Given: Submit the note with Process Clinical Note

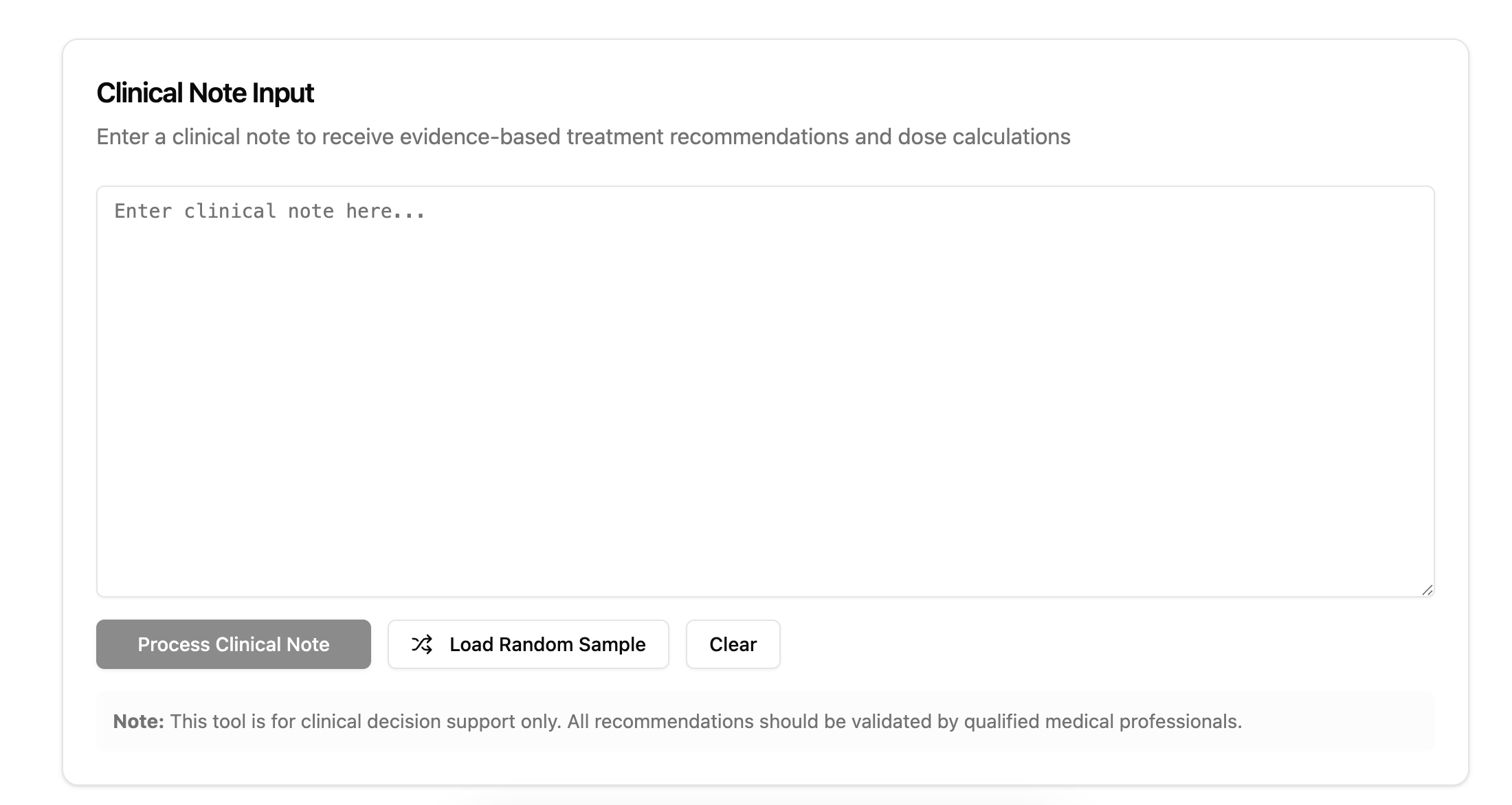Looking at the screenshot, I should pyautogui.click(x=233, y=644).
